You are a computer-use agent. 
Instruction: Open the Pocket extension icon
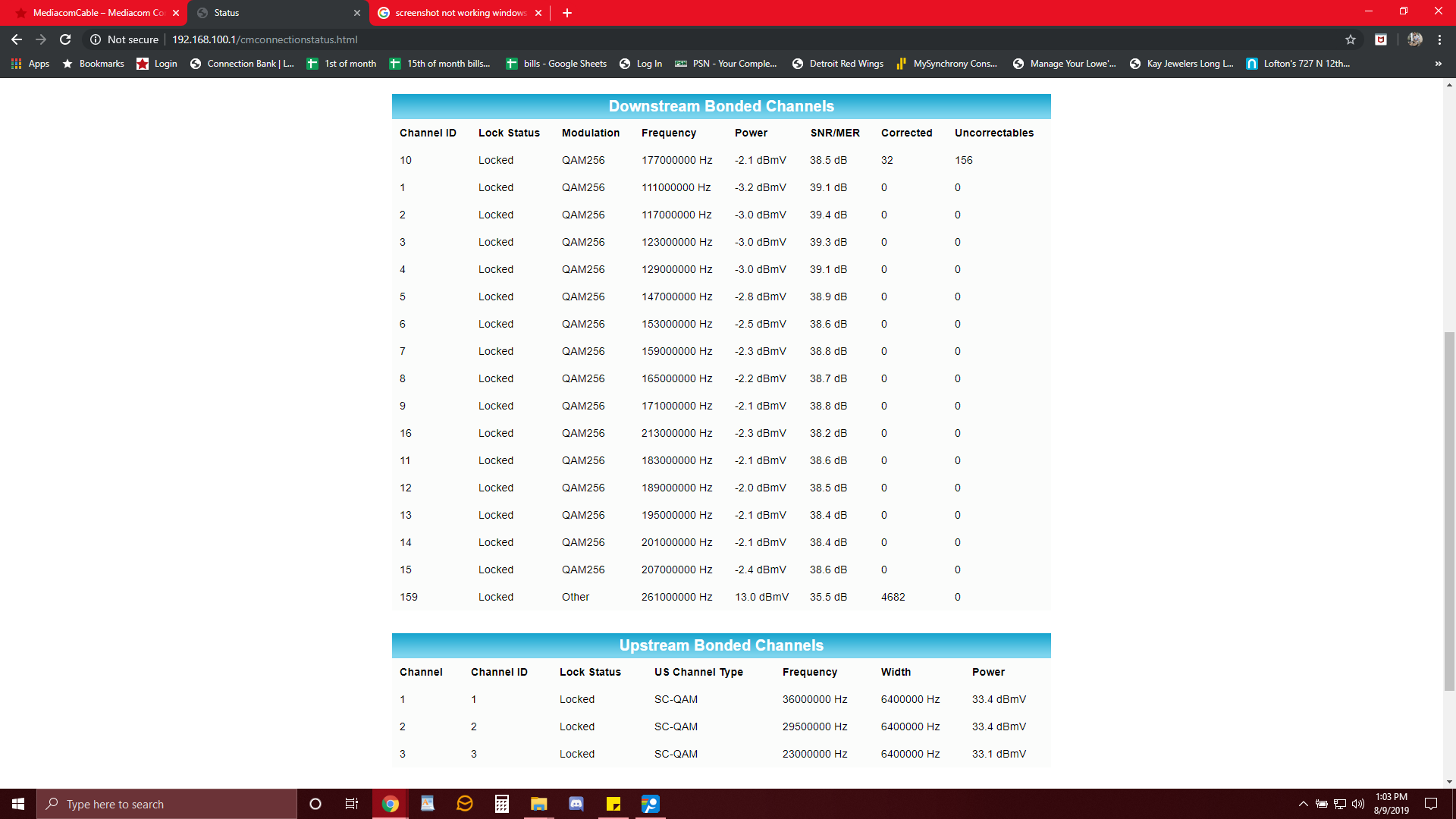pyautogui.click(x=1381, y=39)
